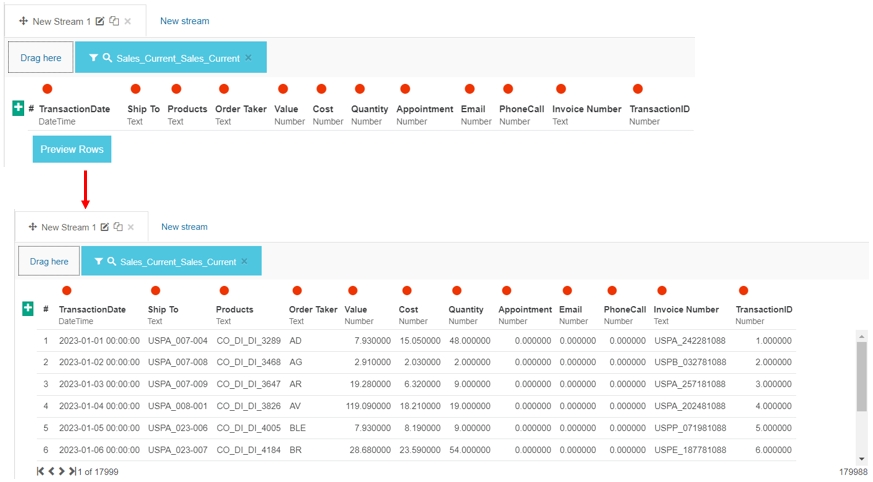Remove Sales_Current chip above the data rows

[244, 261]
